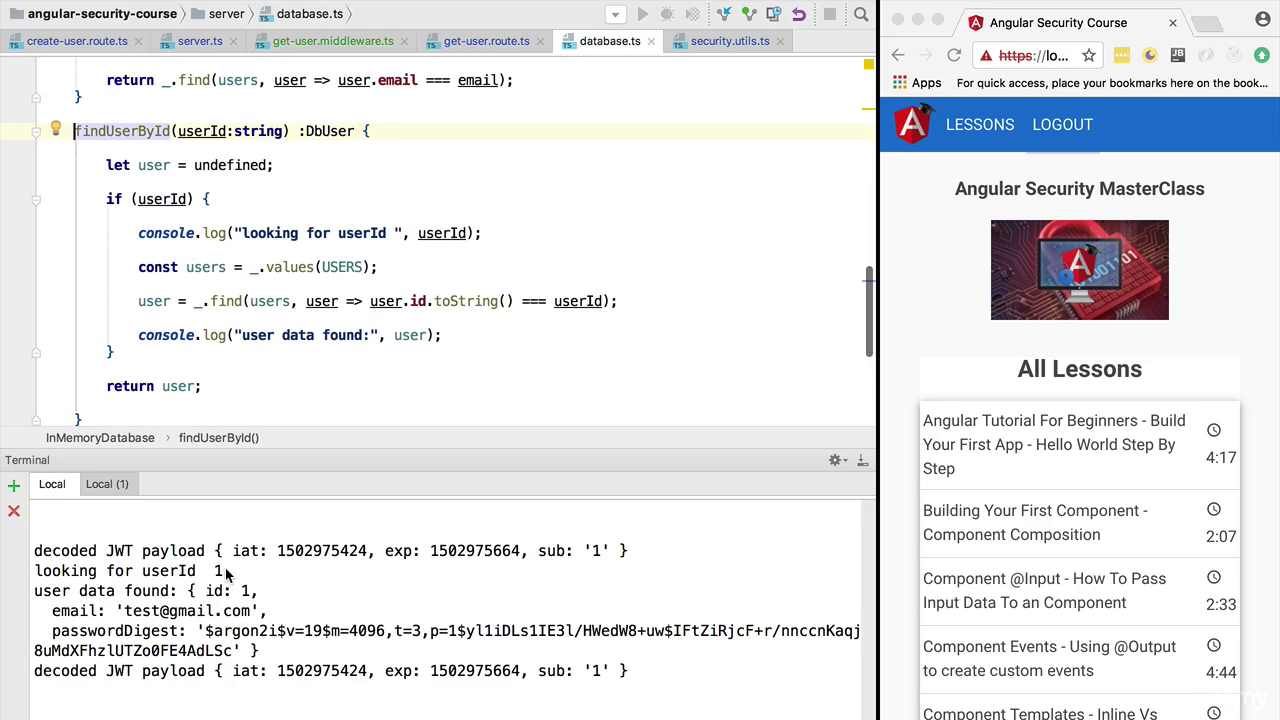The height and width of the screenshot is (720, 1280).
Task: Click the moon extension icon in Chrome
Action: tap(1150, 56)
